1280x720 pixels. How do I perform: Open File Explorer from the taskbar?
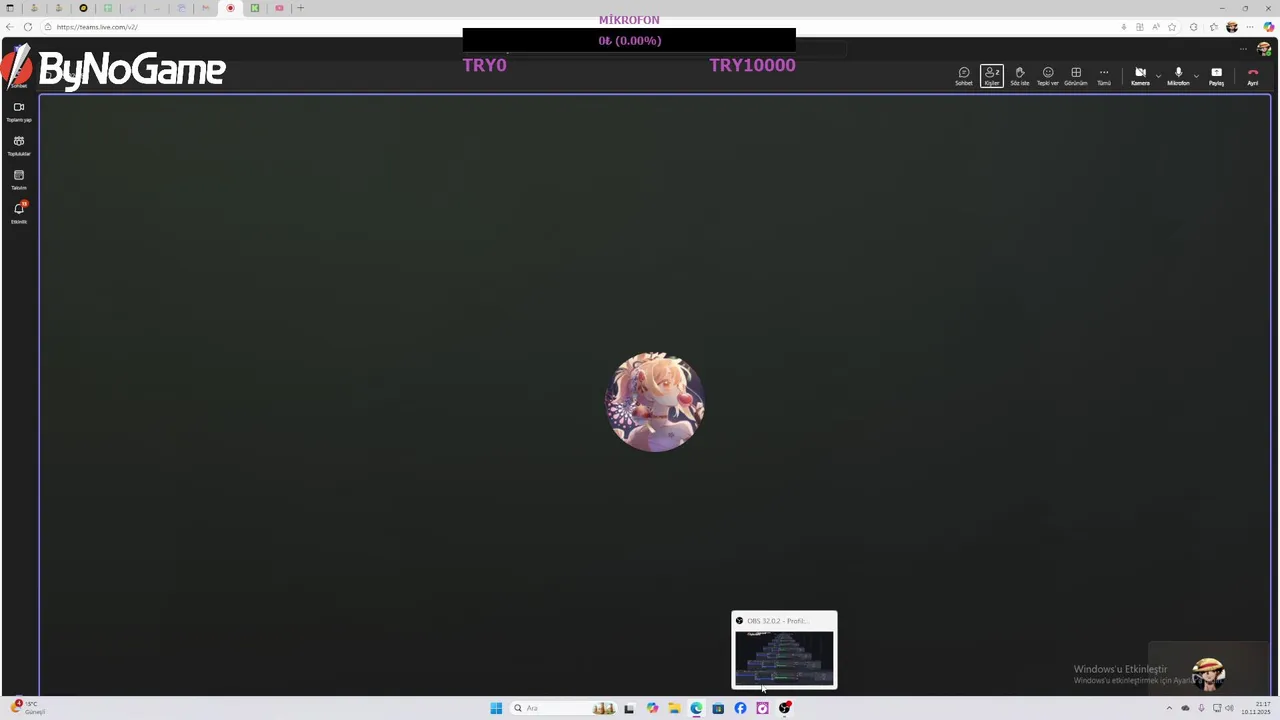coord(674,708)
